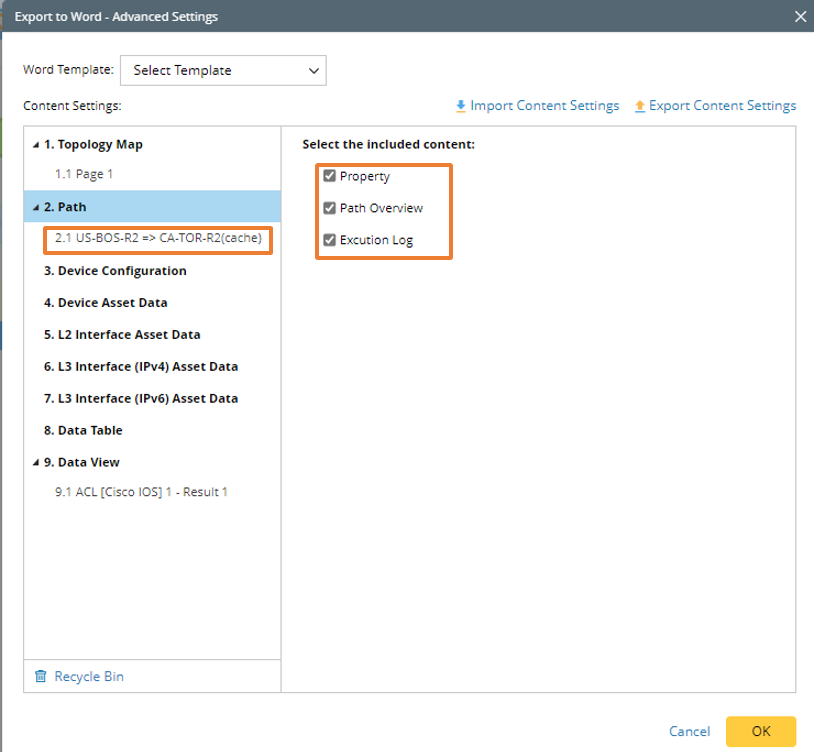Collapse the Data View section

[36, 463]
